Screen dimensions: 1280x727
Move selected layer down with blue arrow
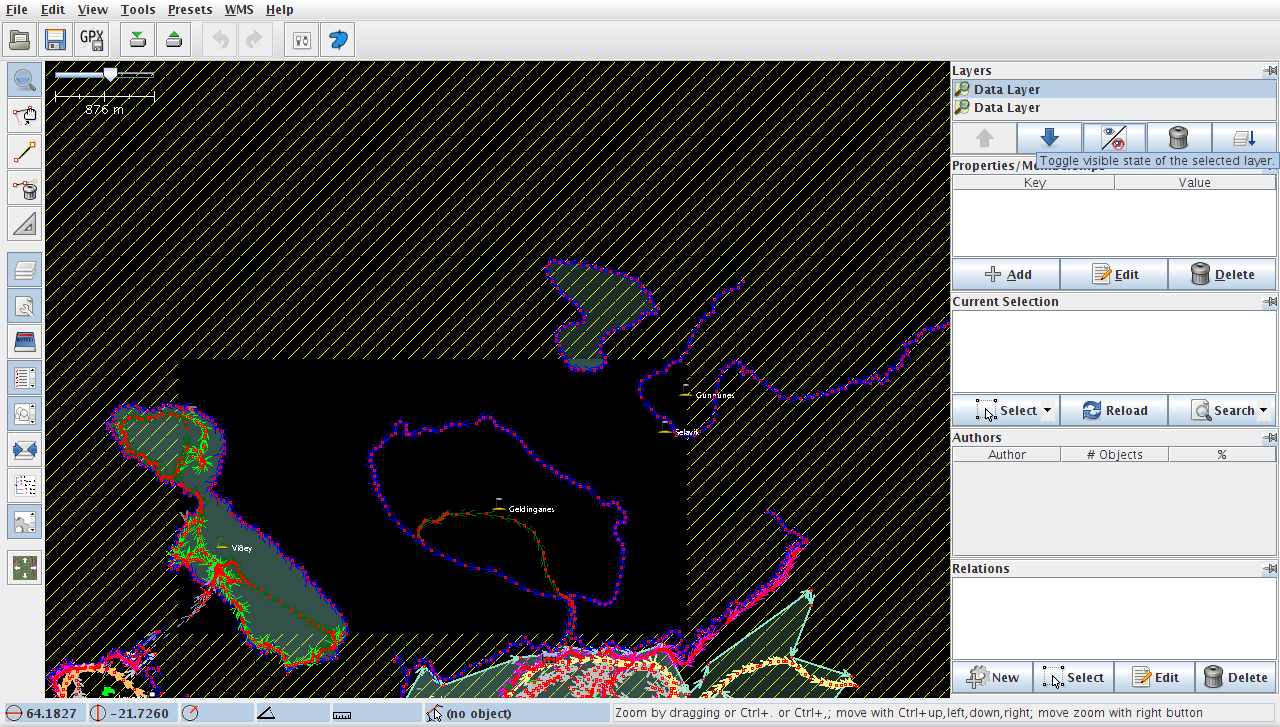1049,138
